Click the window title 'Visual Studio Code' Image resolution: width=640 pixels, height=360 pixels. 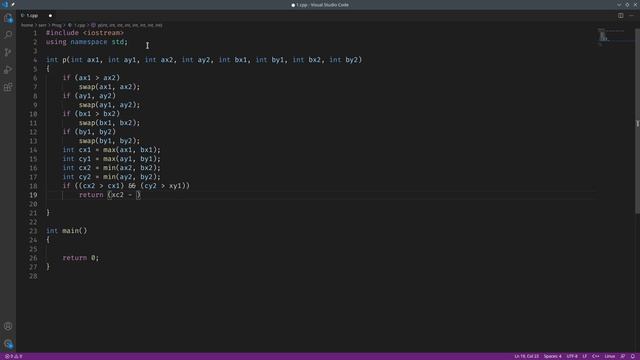pos(329,5)
